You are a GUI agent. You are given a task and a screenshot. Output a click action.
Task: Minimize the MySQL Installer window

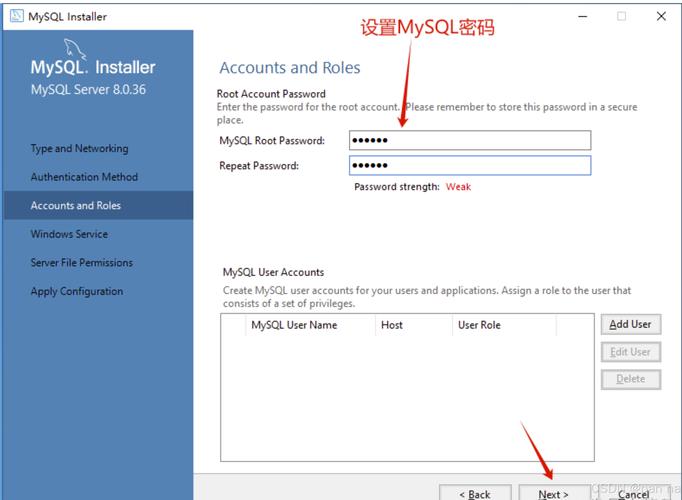(581, 16)
